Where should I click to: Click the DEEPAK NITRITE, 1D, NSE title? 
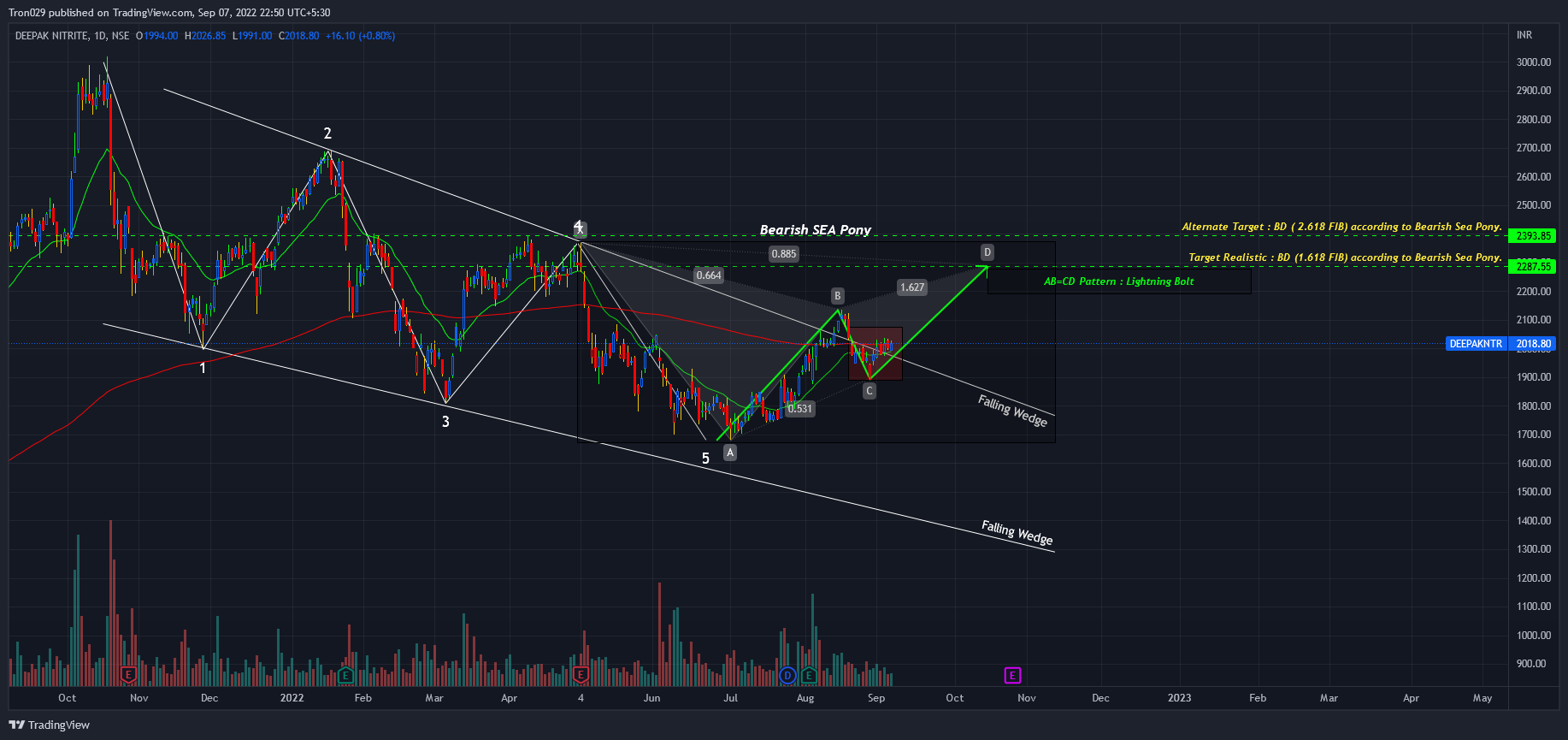[73, 36]
